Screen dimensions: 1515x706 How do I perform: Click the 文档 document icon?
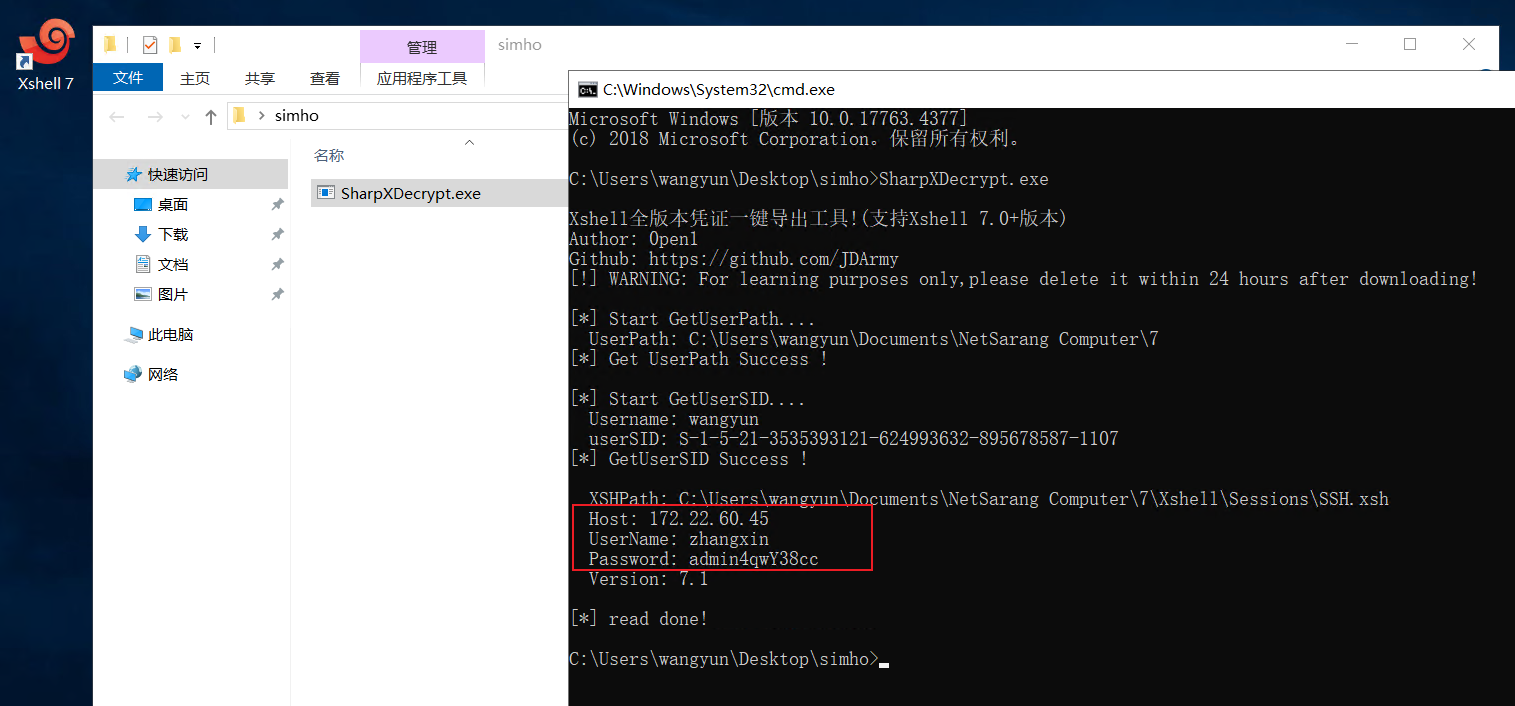click(x=143, y=264)
